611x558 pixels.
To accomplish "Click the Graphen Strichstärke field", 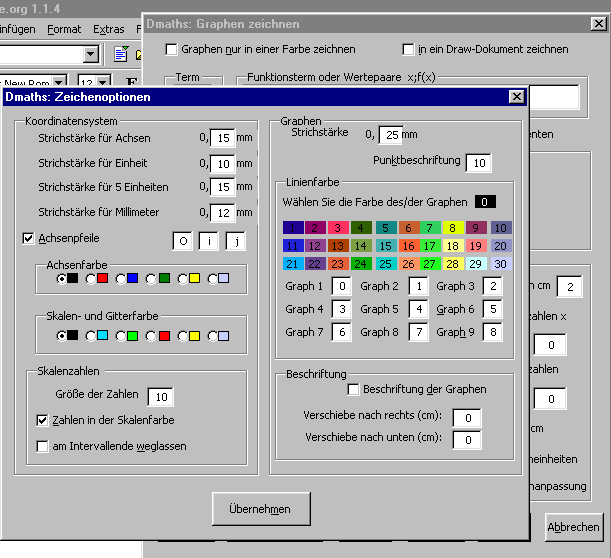I will (x=390, y=135).
